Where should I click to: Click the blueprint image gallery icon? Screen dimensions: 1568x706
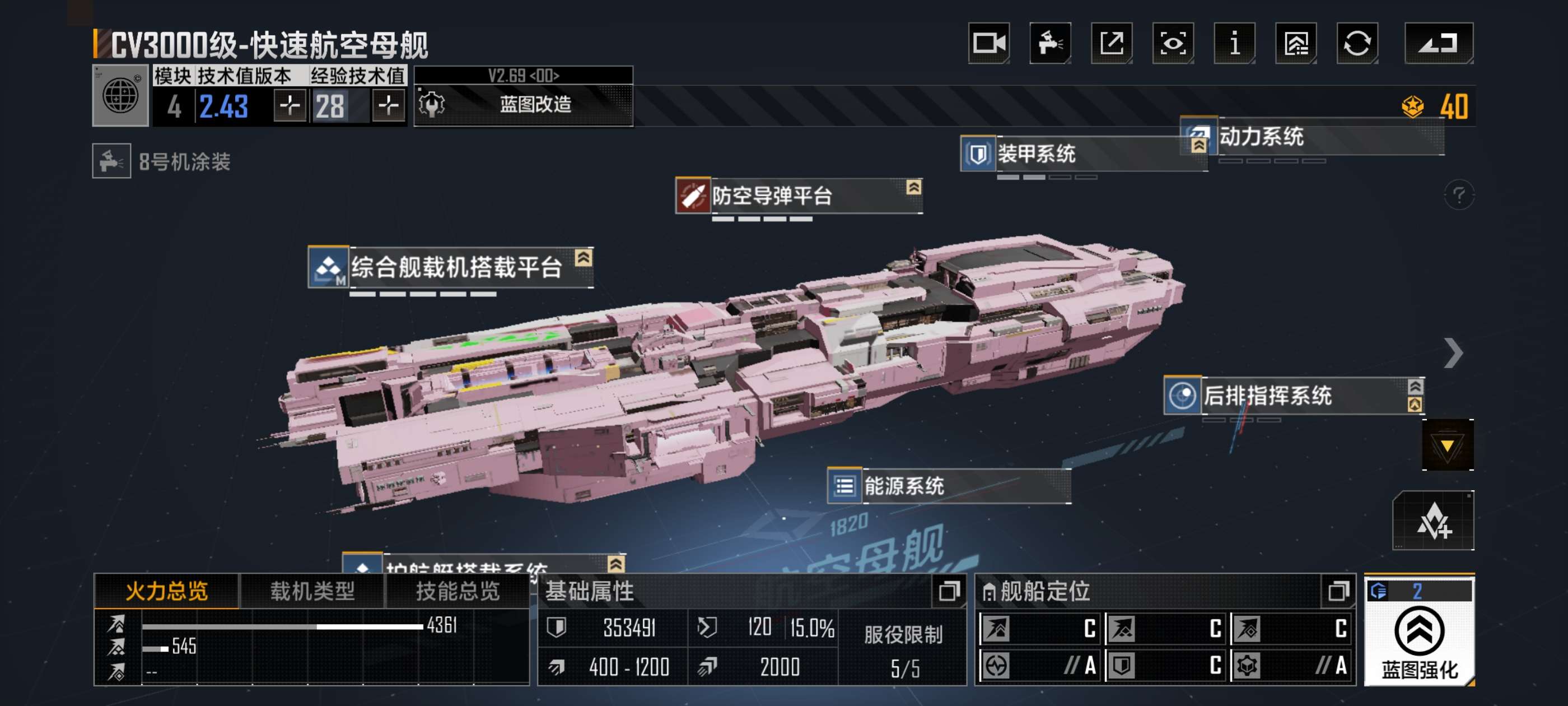[x=1296, y=43]
